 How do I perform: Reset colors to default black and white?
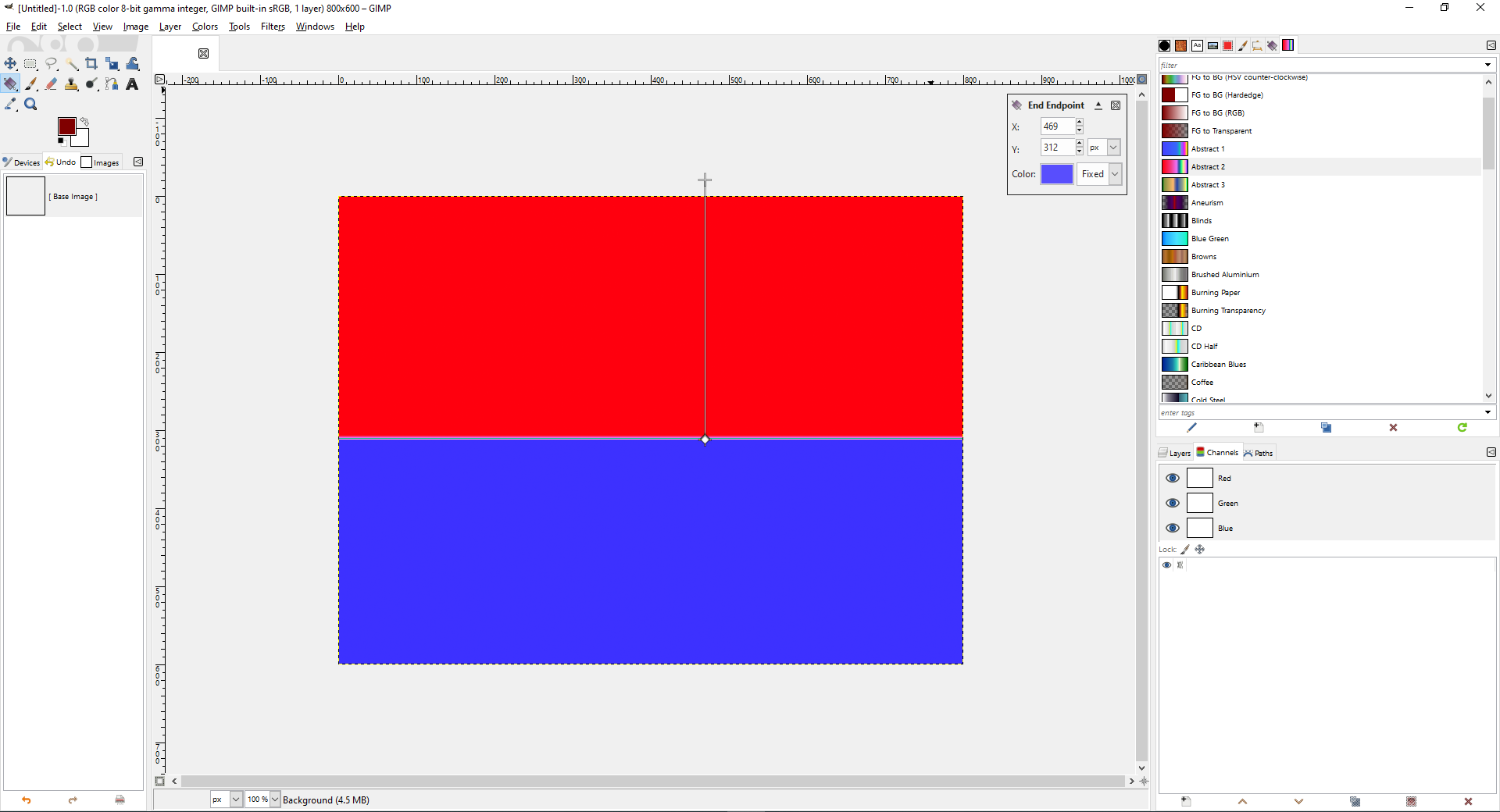(x=62, y=141)
